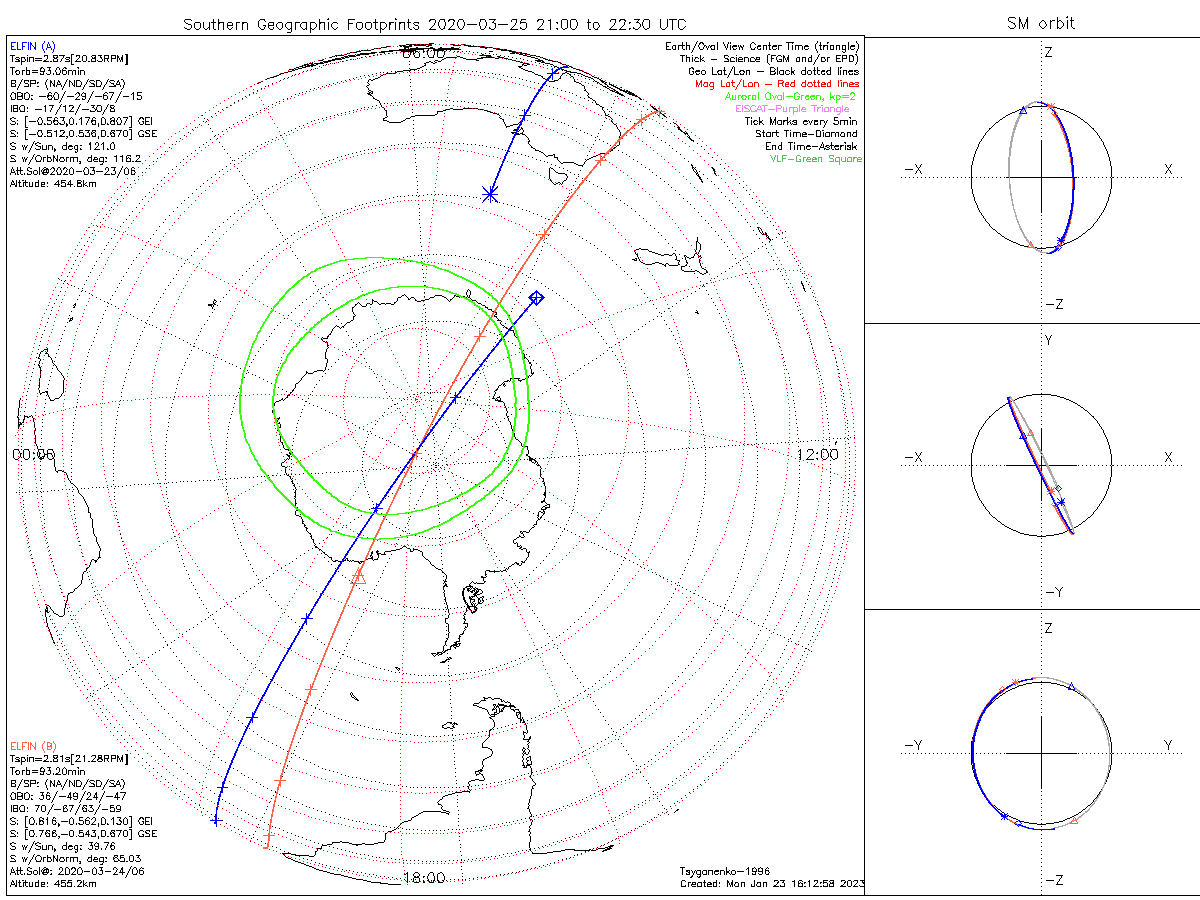Click the '00:00' local time label
The height and width of the screenshot is (900, 1200).
[34, 455]
